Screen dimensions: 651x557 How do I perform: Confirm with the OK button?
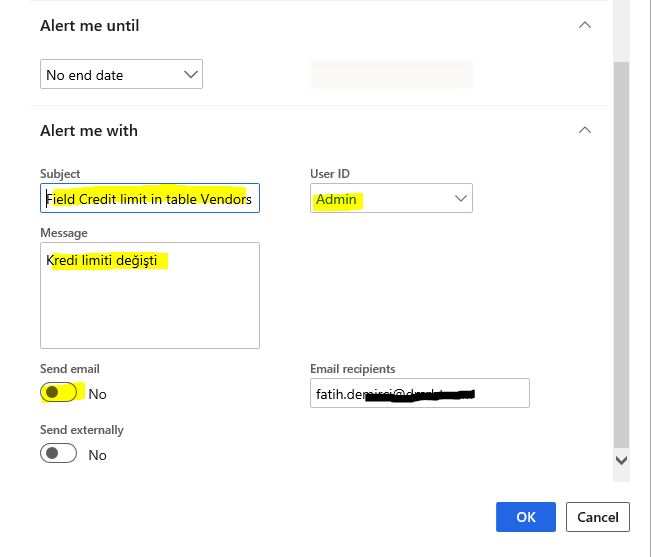pyautogui.click(x=526, y=517)
